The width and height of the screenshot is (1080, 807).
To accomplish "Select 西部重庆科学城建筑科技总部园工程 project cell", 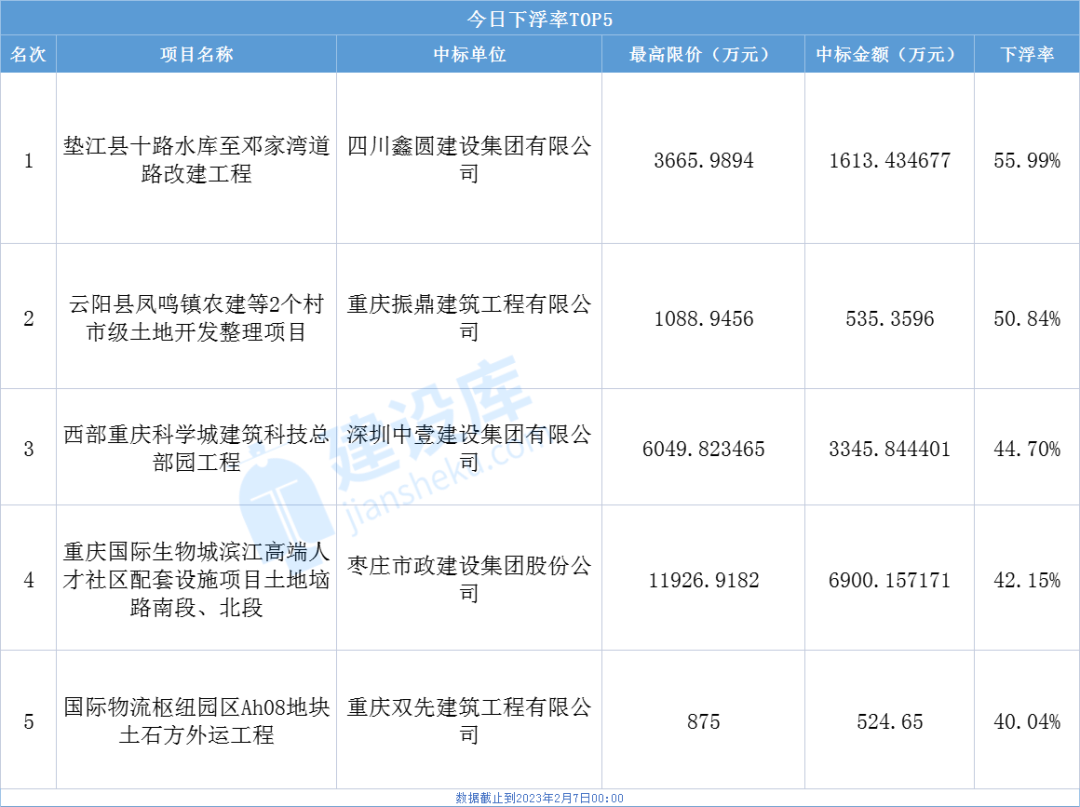I will 196,448.
